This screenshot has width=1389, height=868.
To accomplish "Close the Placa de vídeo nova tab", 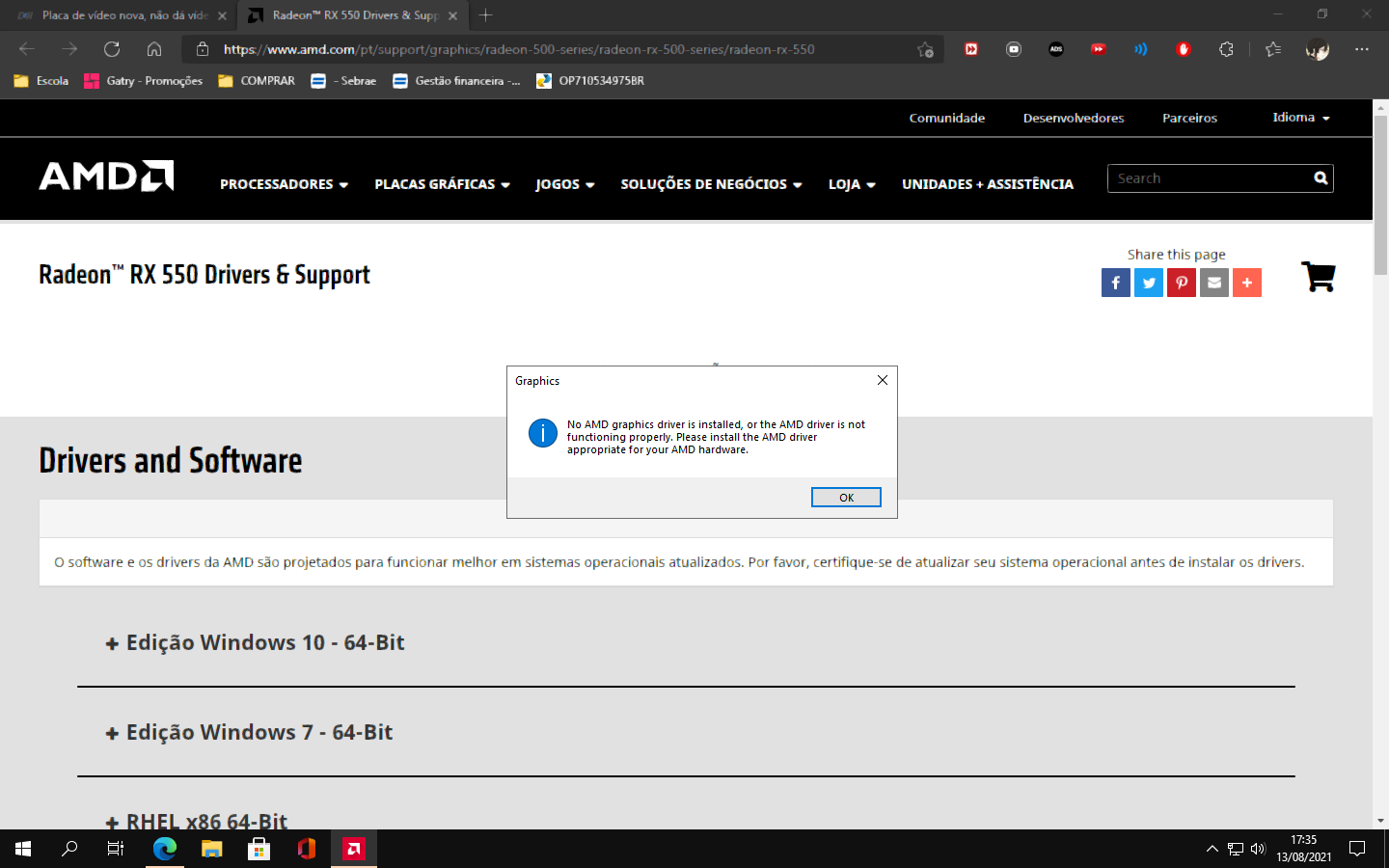I will coord(222,15).
